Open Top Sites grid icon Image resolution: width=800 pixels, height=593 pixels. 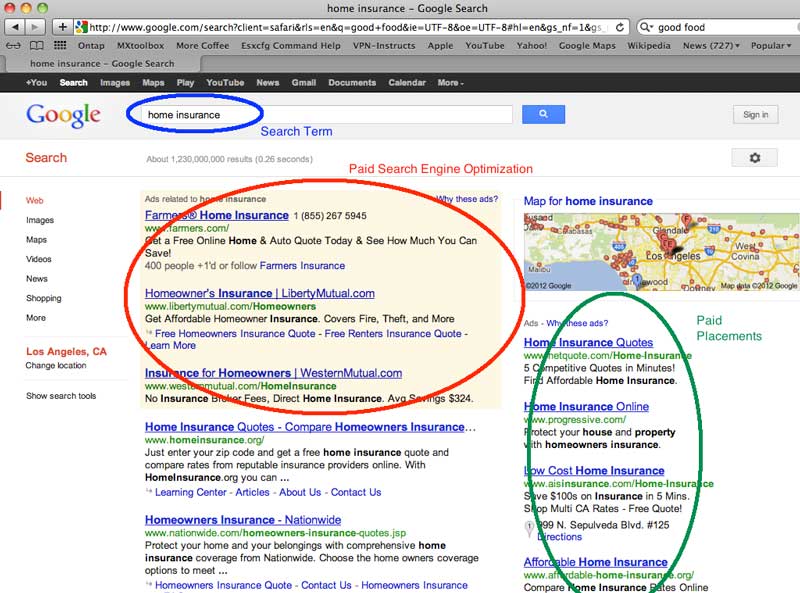point(60,45)
